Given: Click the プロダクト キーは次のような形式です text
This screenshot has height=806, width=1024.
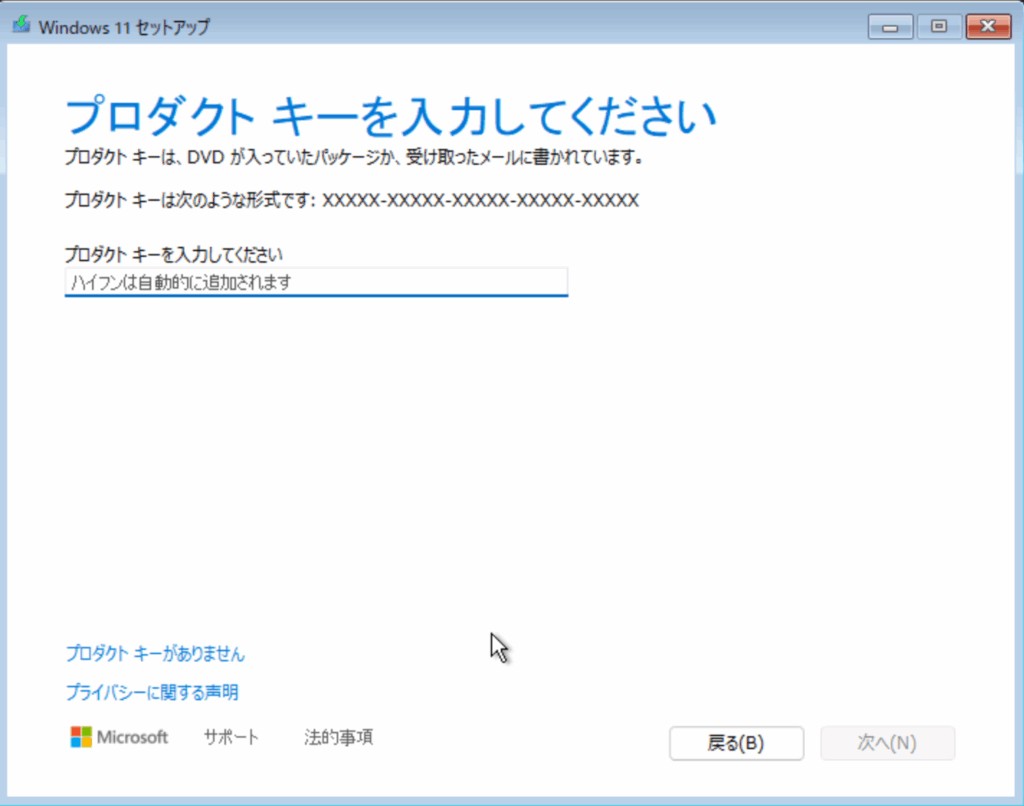Looking at the screenshot, I should (x=190, y=200).
